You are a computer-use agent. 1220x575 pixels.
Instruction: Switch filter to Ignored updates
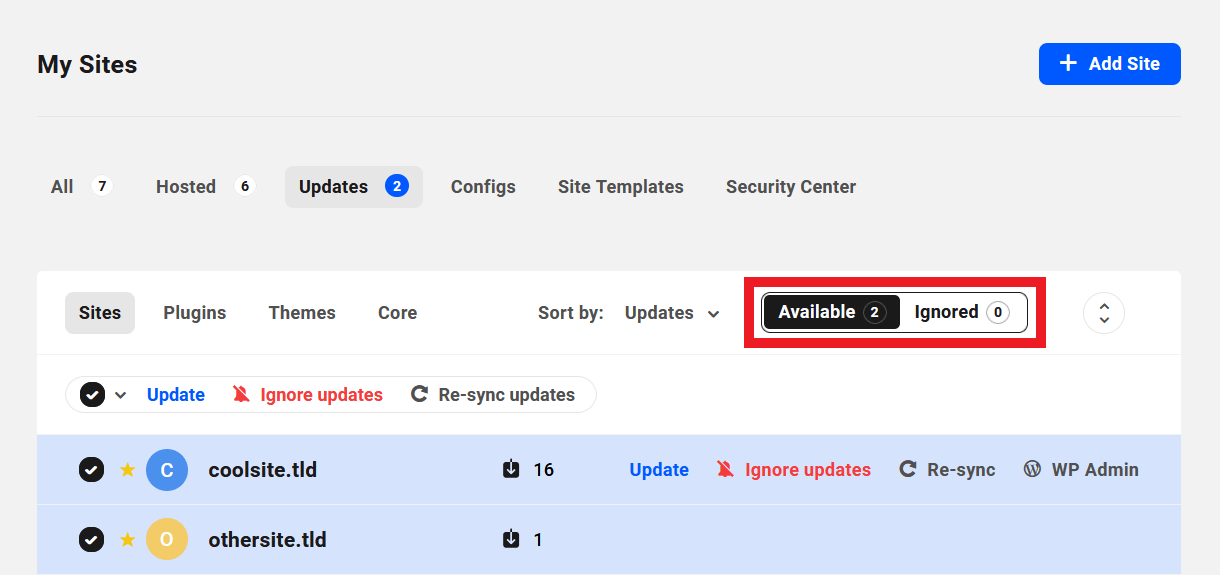(961, 312)
